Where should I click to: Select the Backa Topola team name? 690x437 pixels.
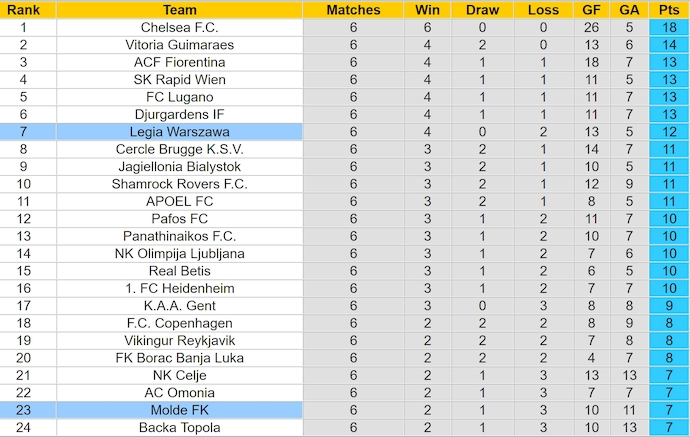pos(179,428)
